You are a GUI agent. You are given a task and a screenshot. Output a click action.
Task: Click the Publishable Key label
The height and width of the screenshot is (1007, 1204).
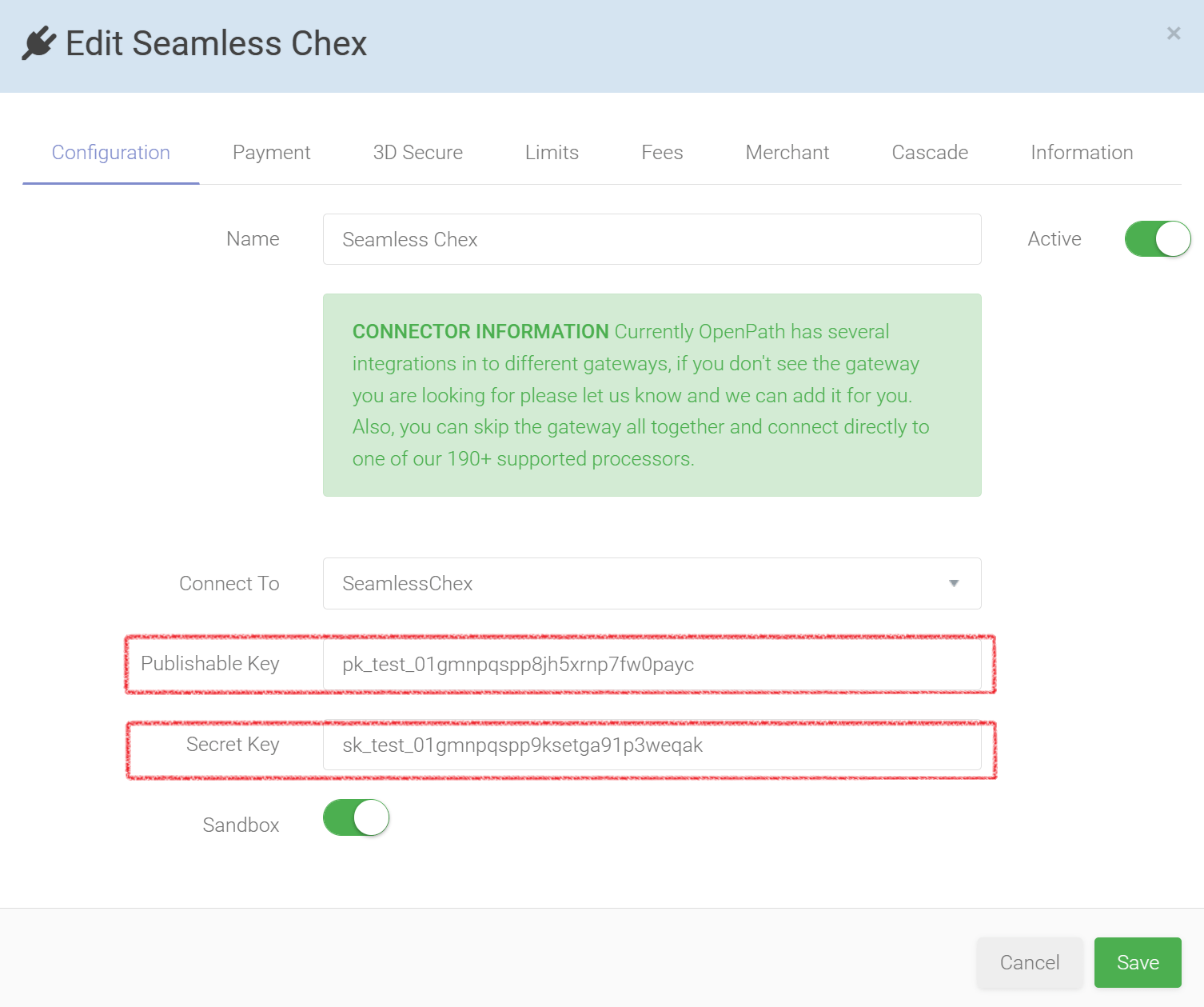pos(210,664)
